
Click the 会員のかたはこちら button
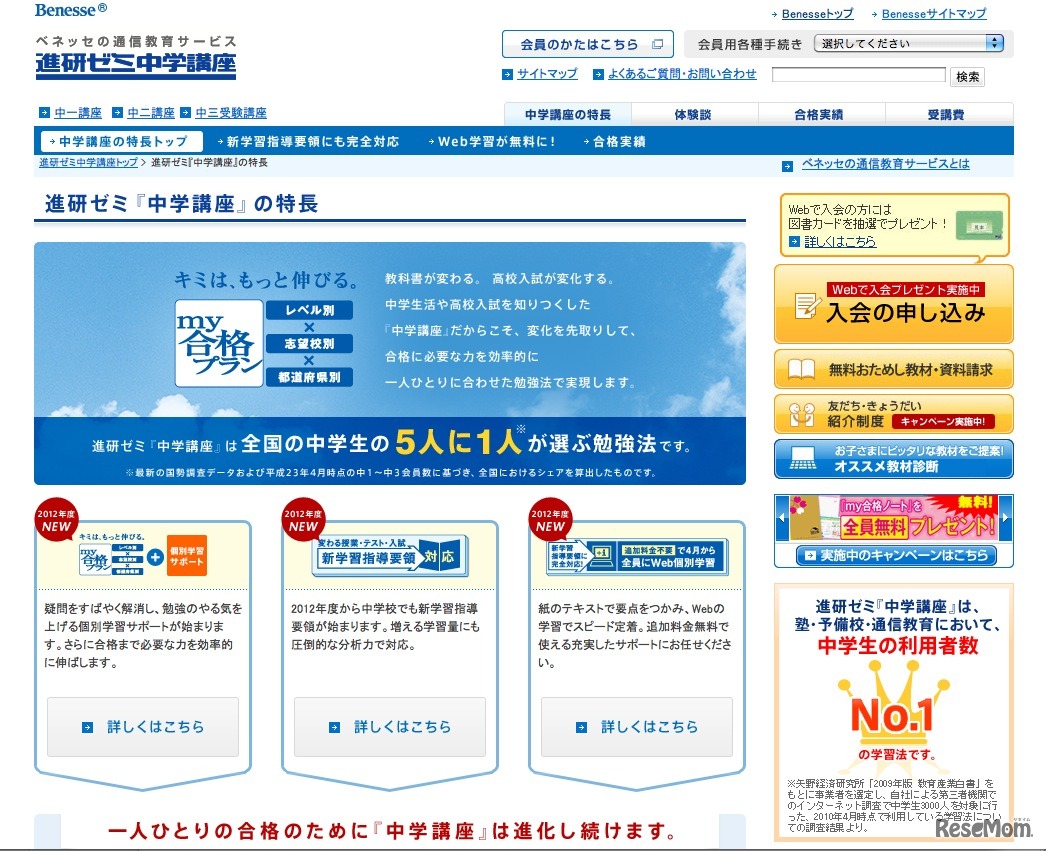587,45
